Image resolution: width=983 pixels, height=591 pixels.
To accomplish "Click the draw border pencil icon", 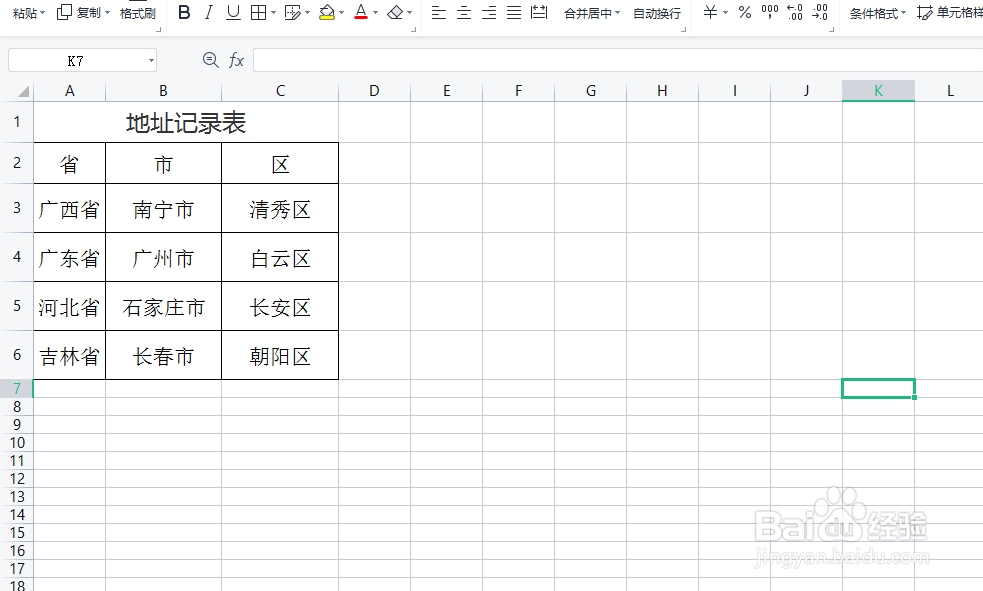I will 292,12.
